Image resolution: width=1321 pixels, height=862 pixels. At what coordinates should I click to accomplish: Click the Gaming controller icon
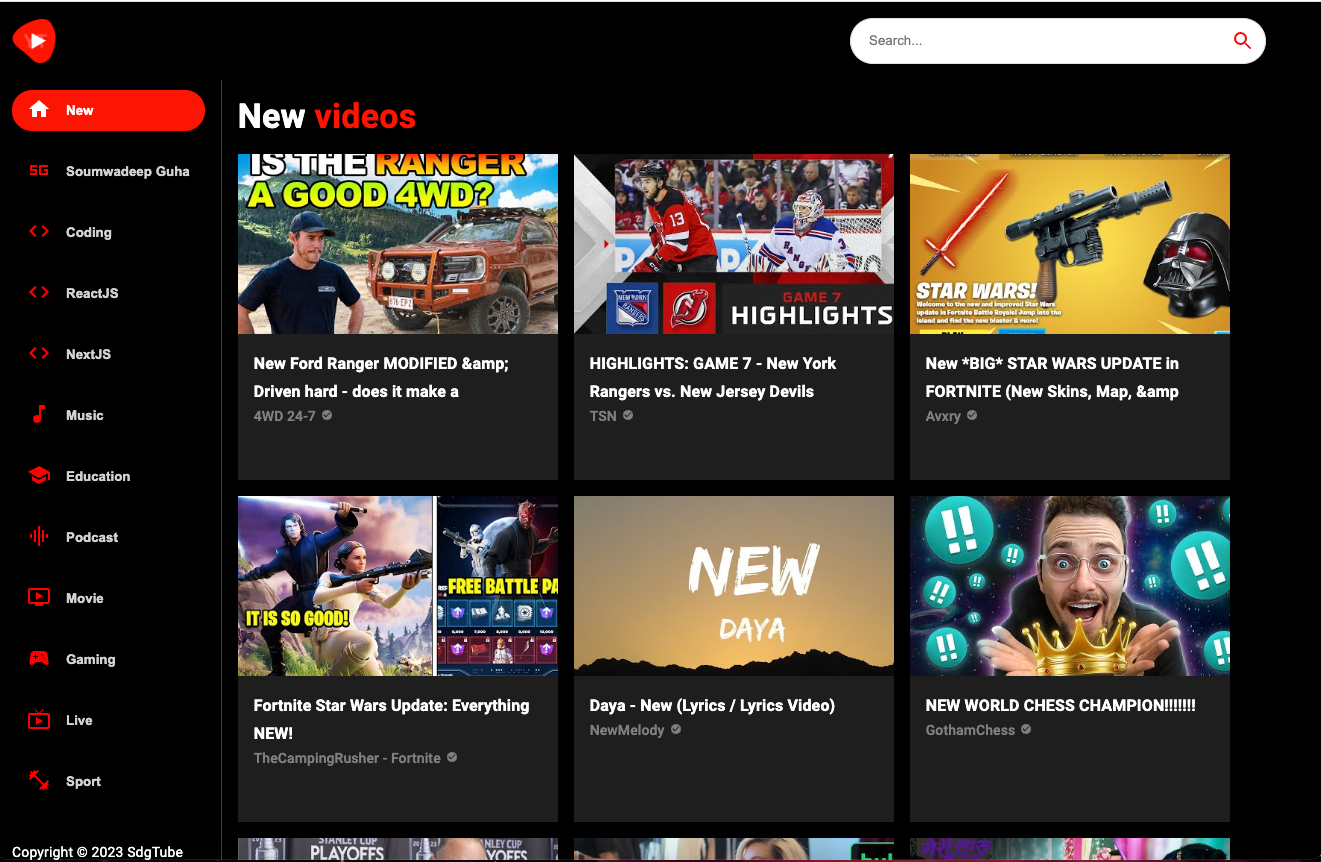(39, 659)
